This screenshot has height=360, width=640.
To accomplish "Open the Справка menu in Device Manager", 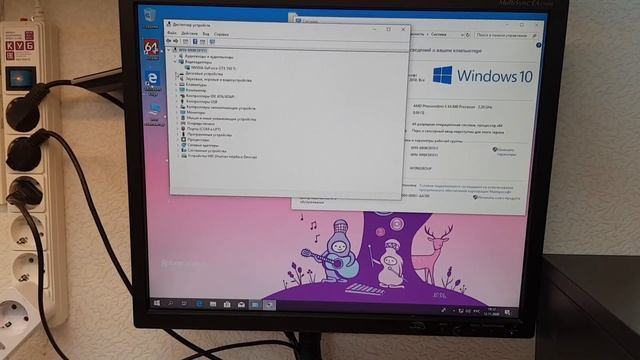I will tap(221, 34).
